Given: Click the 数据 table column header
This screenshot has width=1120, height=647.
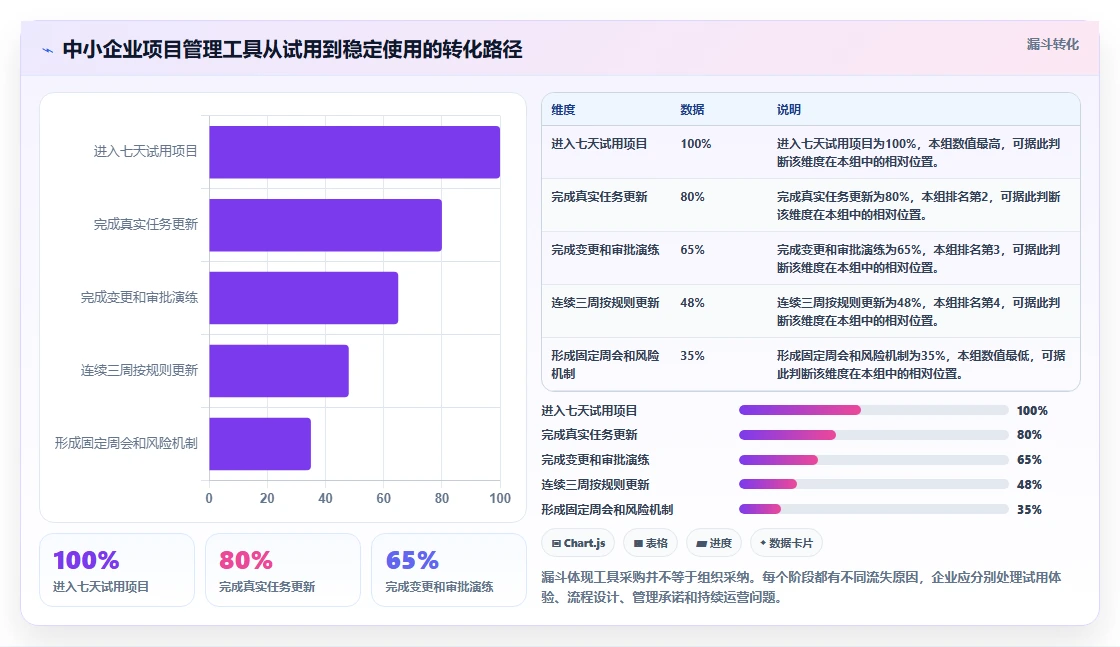Looking at the screenshot, I should tap(692, 110).
